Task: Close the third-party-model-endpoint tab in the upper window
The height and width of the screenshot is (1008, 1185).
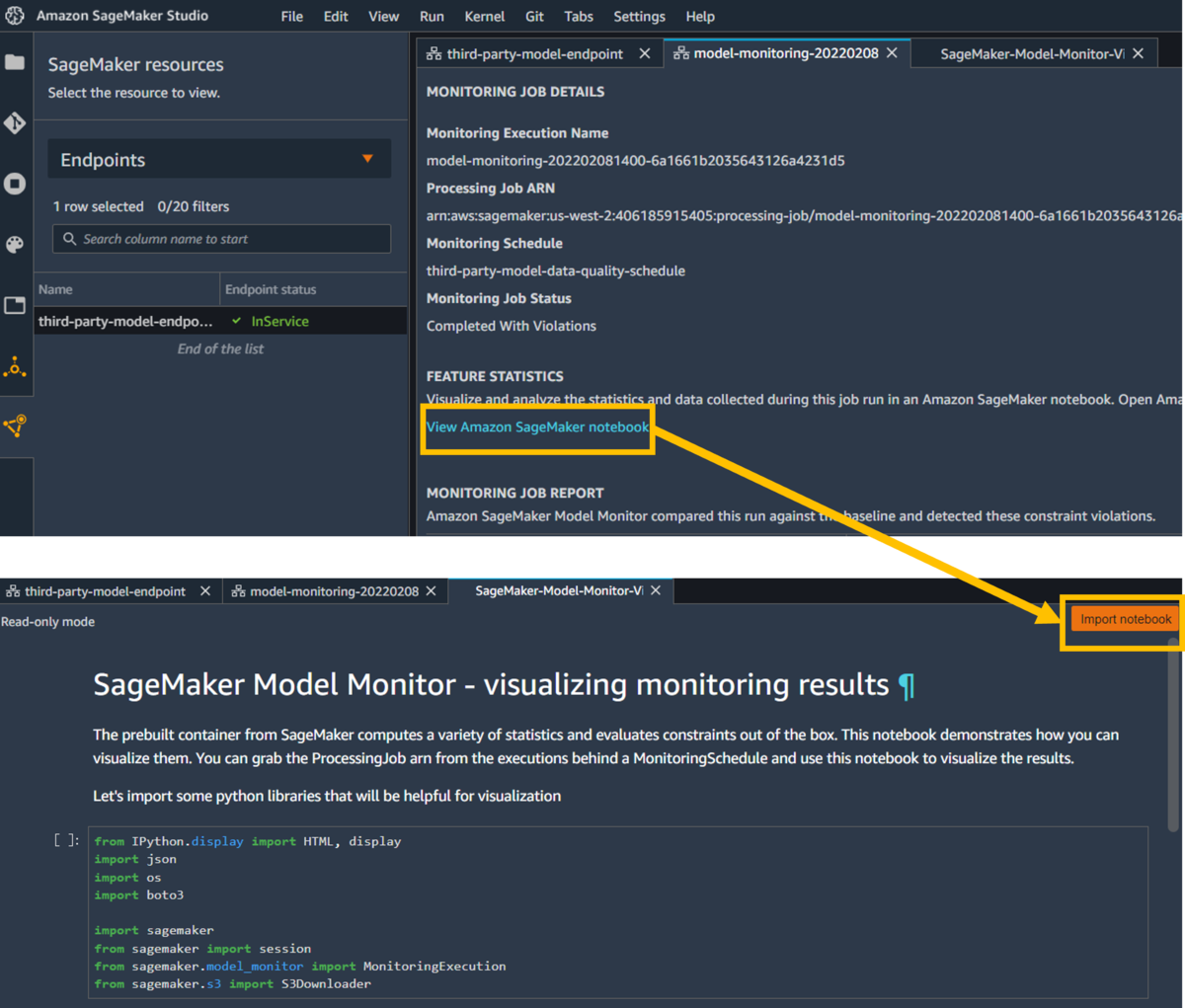Action: [645, 53]
